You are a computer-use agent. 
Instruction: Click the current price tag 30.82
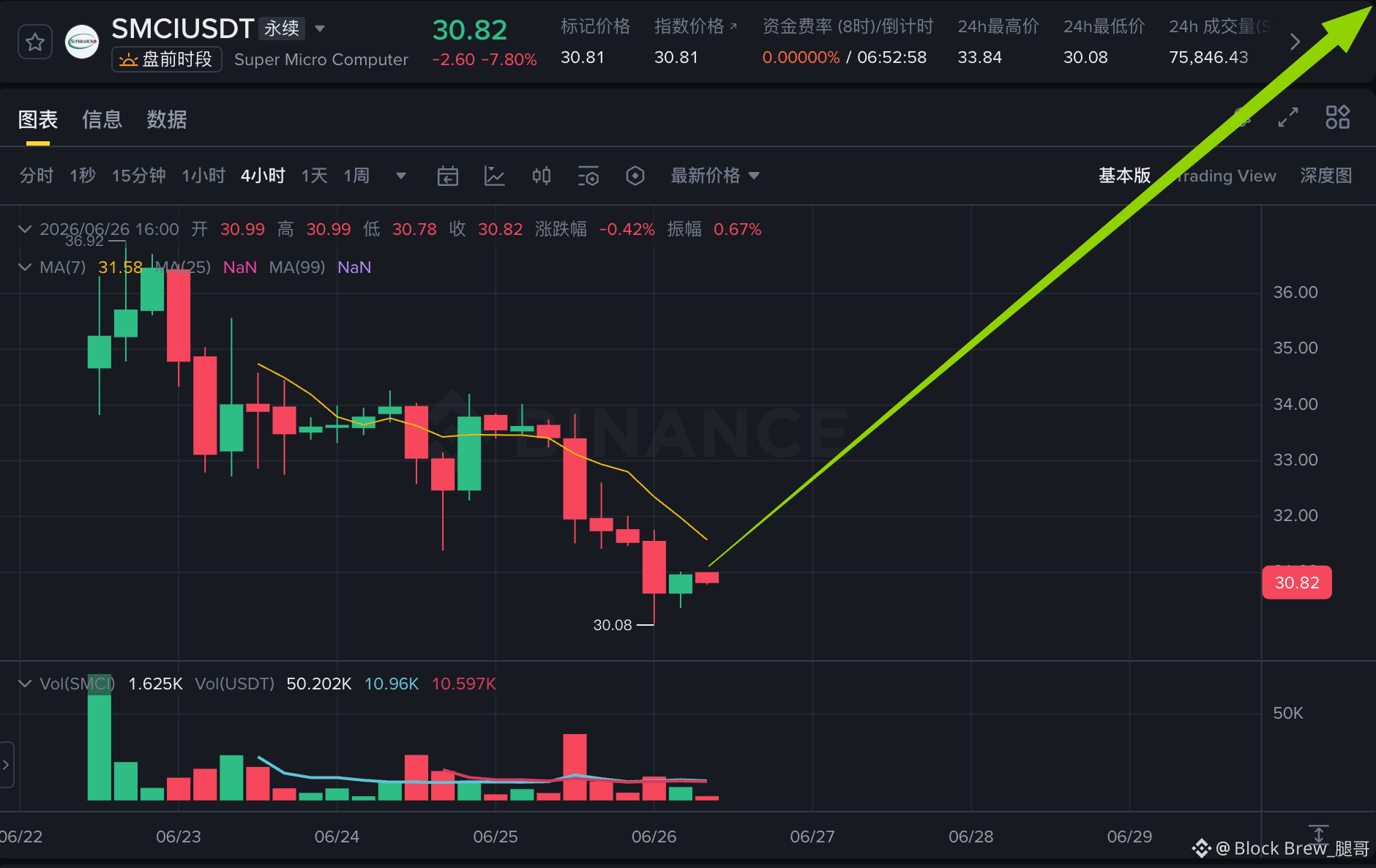(x=1297, y=583)
